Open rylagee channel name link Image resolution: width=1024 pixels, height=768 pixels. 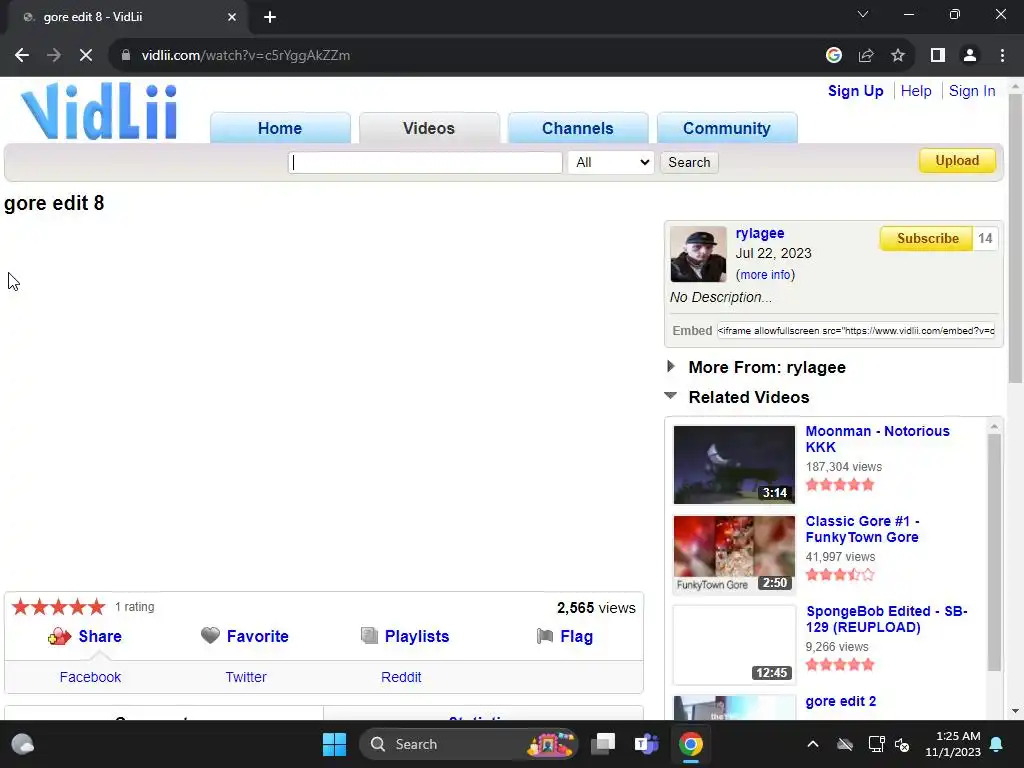pos(760,233)
